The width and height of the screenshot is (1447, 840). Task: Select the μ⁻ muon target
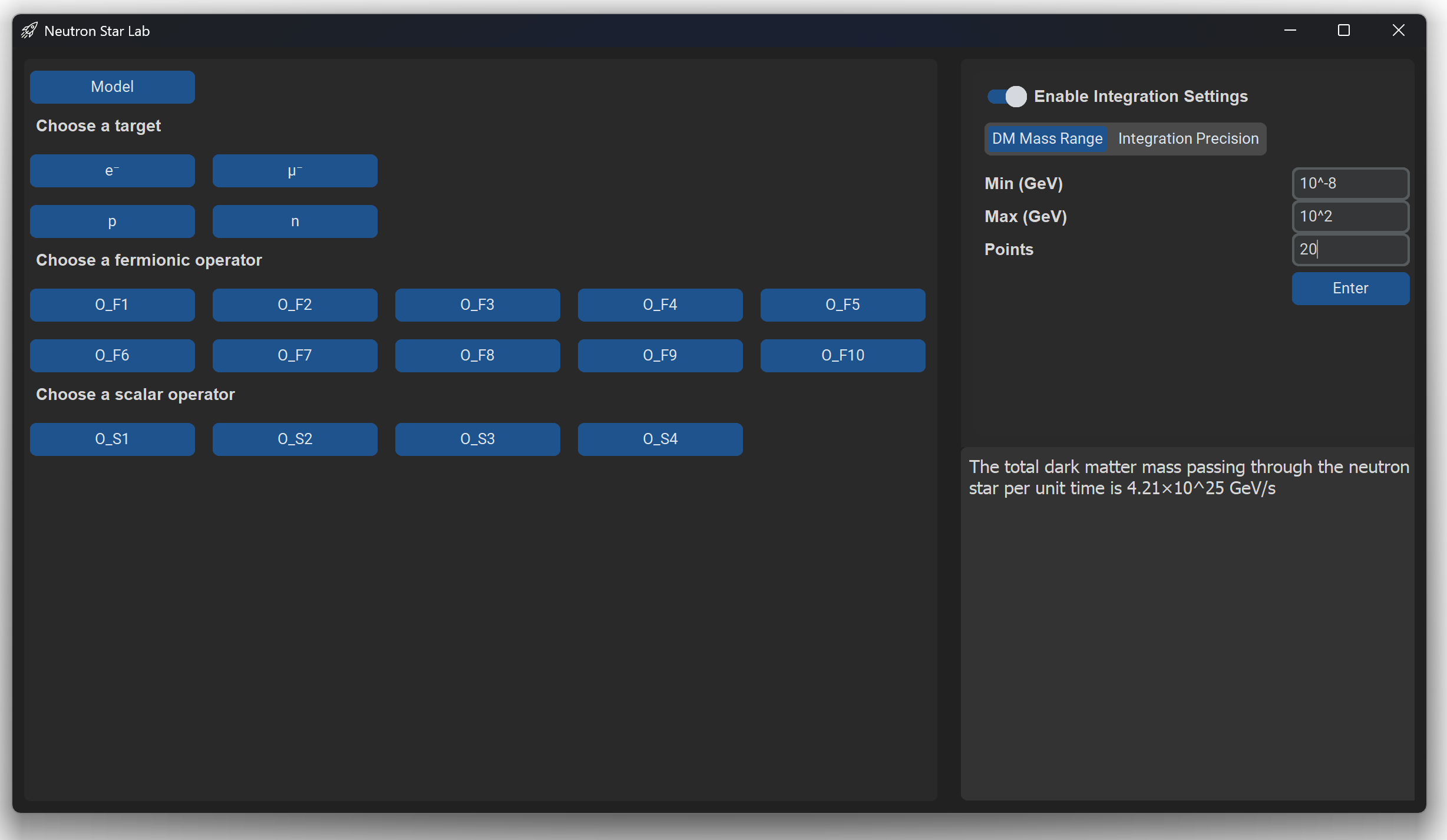pyautogui.click(x=295, y=171)
